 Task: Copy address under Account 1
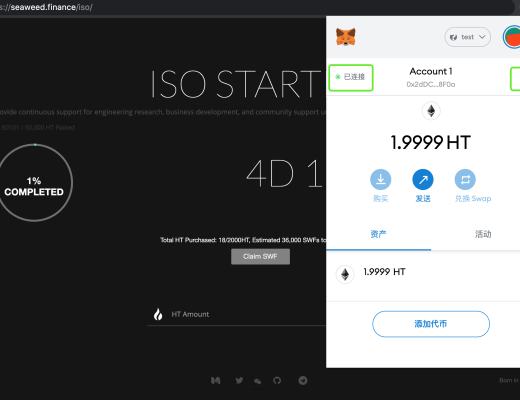[431, 84]
